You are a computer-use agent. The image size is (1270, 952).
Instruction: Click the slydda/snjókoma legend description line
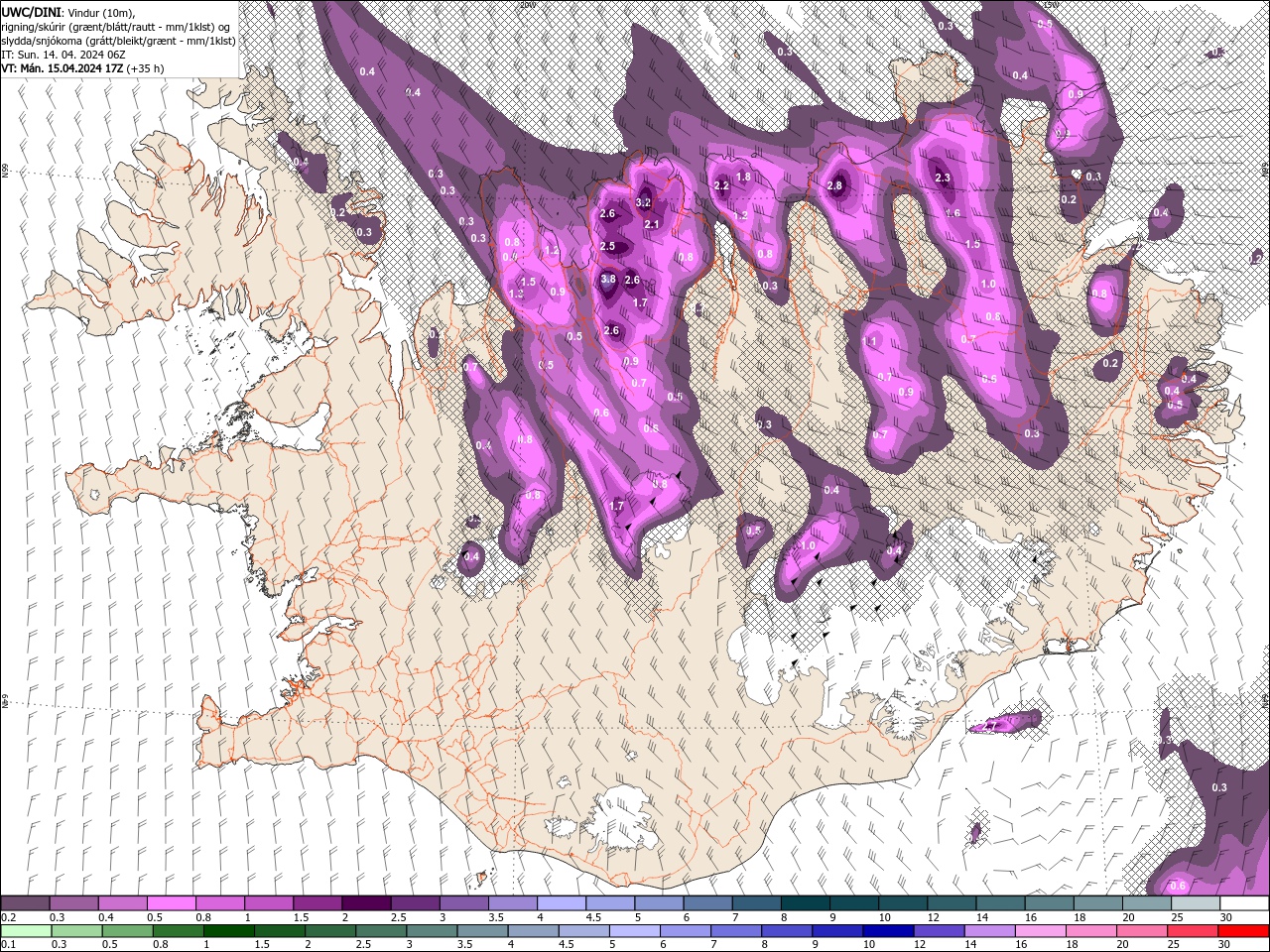(x=118, y=41)
